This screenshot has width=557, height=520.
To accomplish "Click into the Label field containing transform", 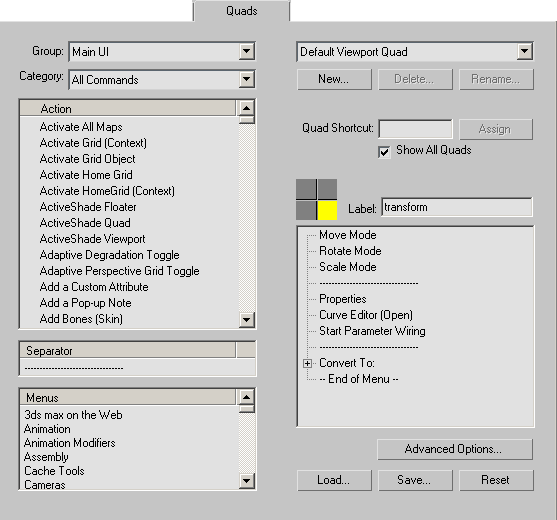I will coord(457,207).
